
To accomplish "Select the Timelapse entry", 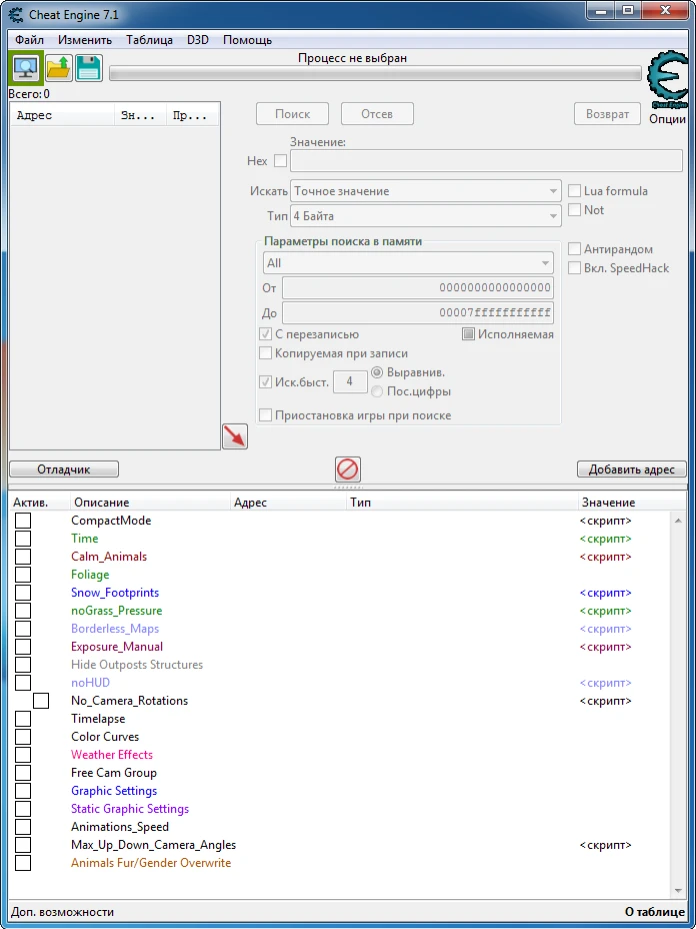I will [98, 719].
